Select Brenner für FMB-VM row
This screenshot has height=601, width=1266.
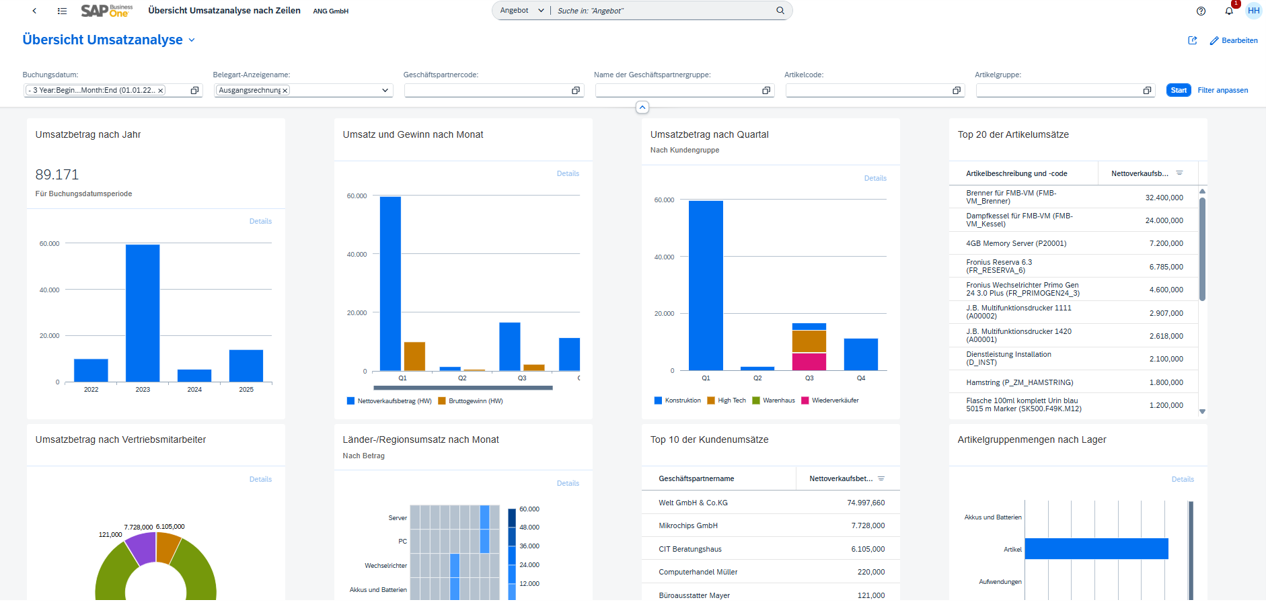1073,197
